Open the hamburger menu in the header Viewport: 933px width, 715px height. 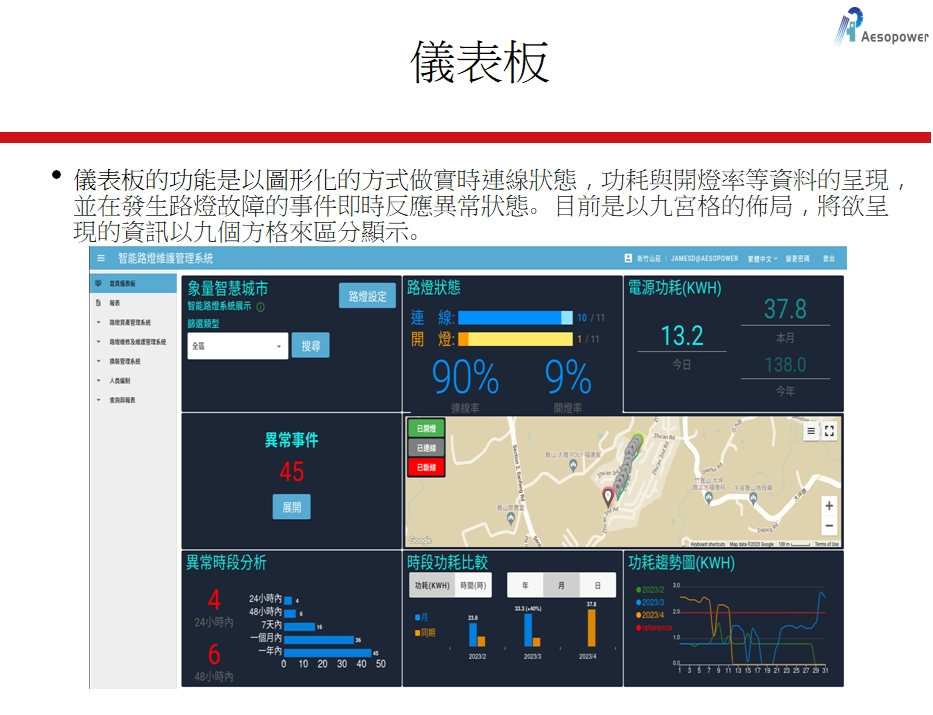click(x=101, y=258)
